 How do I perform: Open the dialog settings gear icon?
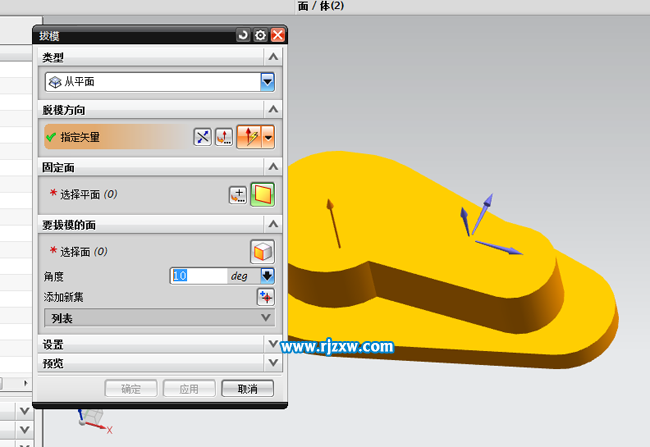tap(260, 35)
